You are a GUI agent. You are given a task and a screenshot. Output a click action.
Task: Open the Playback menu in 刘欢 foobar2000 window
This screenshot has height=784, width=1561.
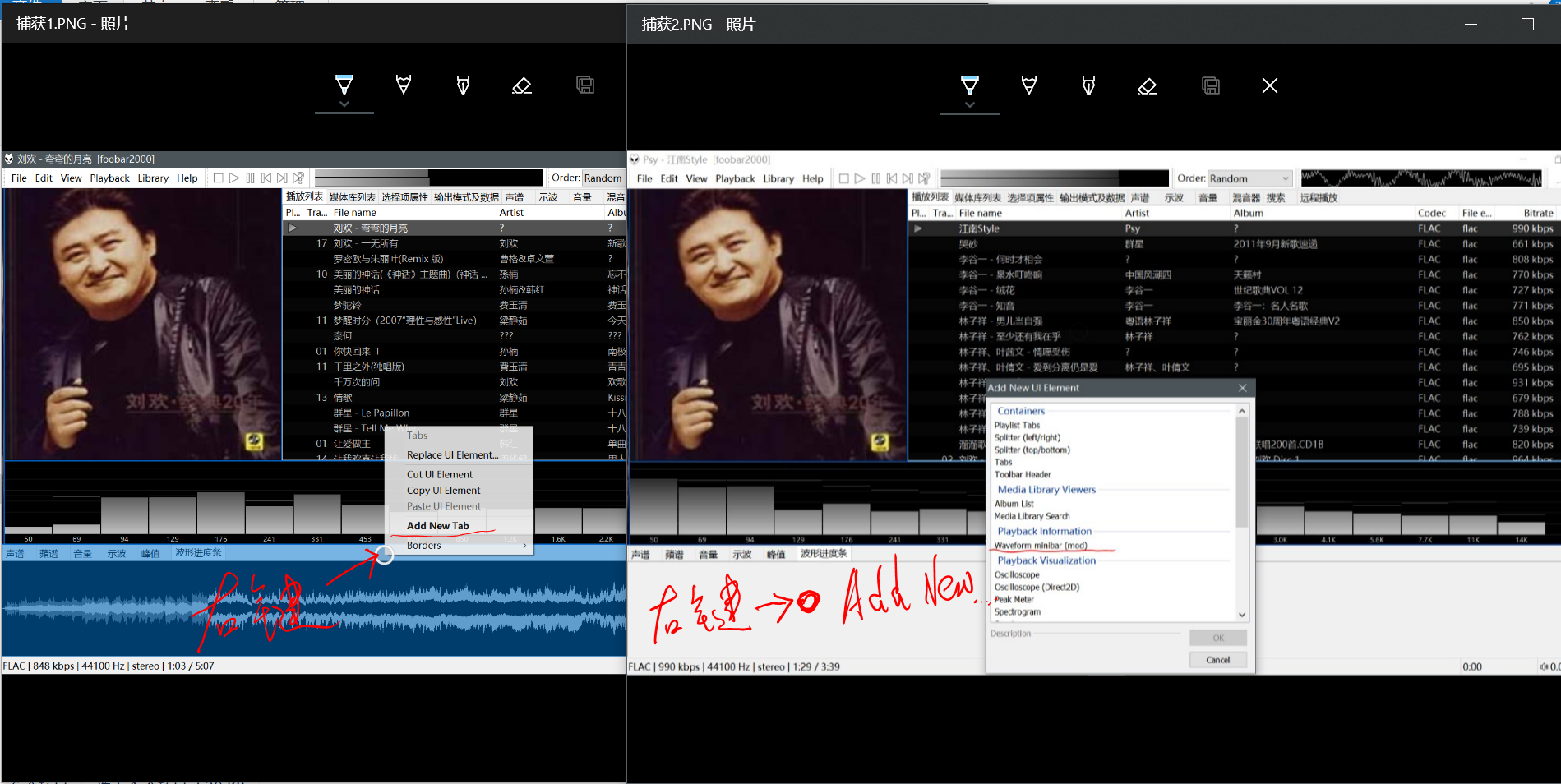tap(109, 178)
